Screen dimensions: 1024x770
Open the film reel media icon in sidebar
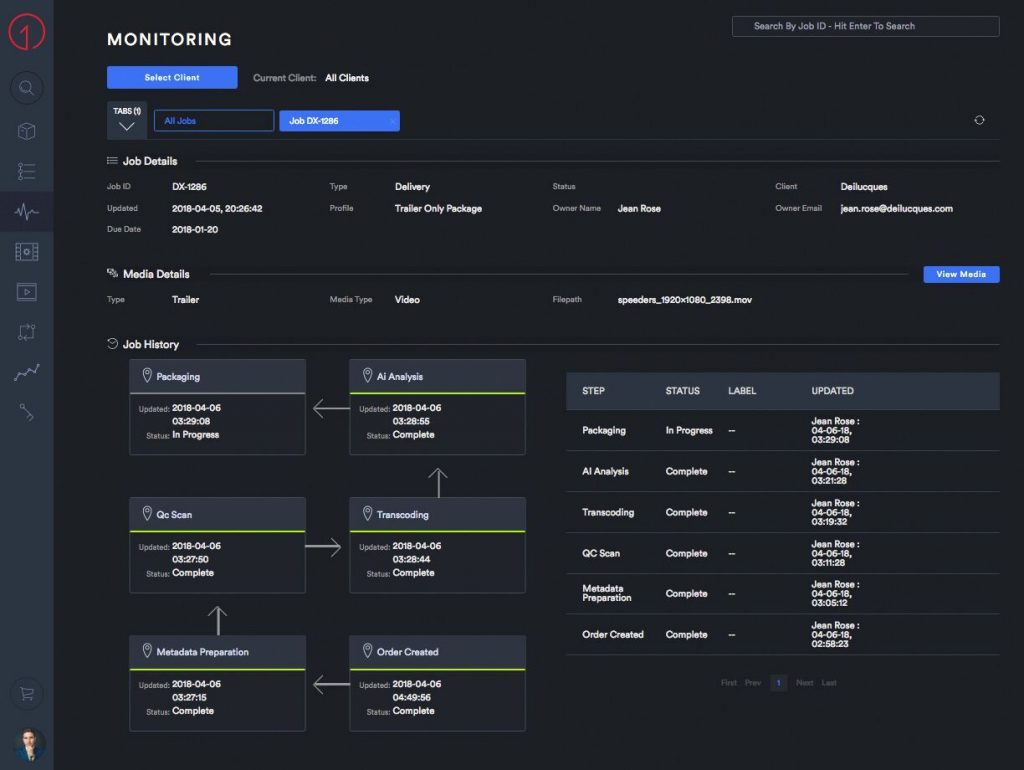[x=27, y=252]
